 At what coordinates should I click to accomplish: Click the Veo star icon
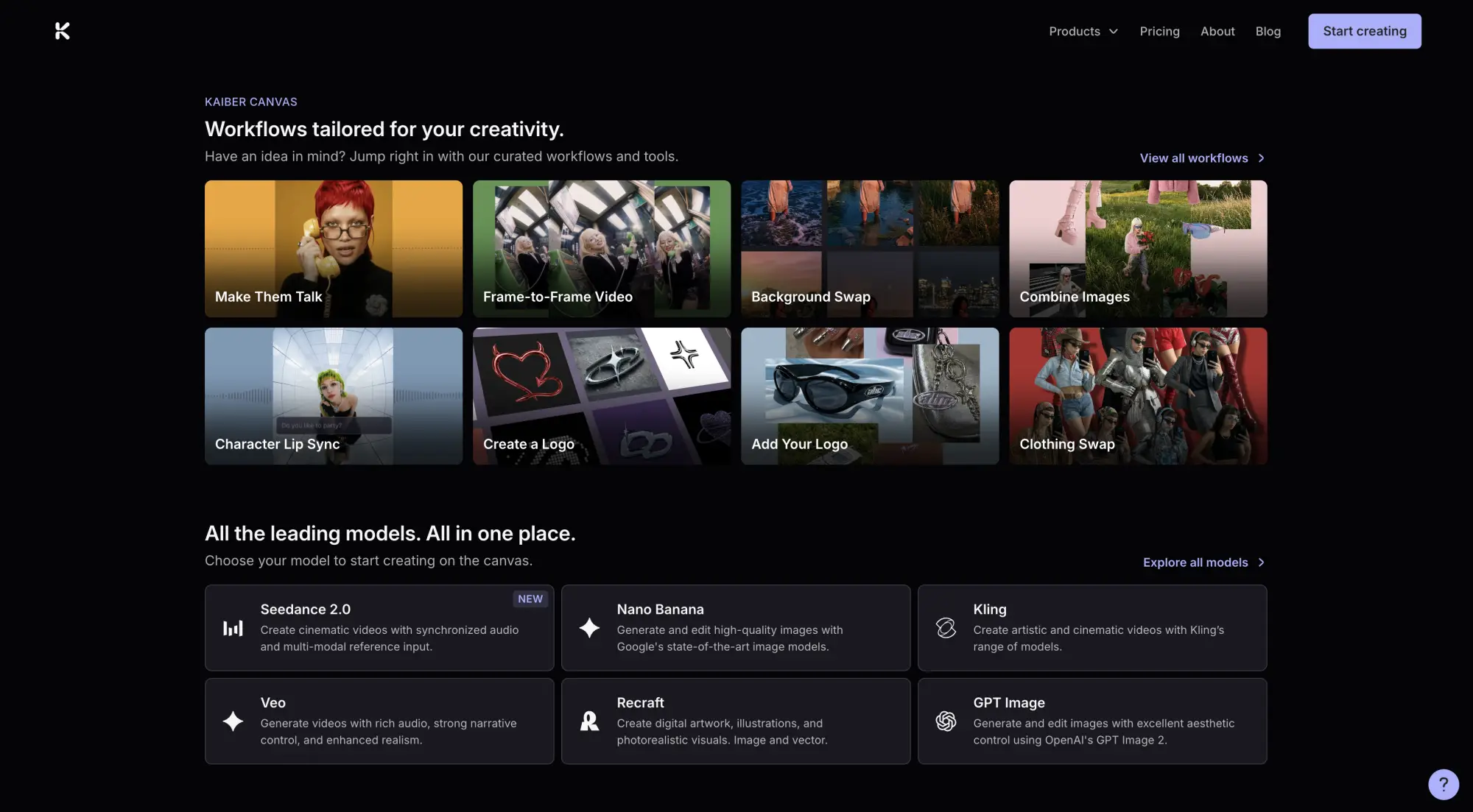coord(233,721)
